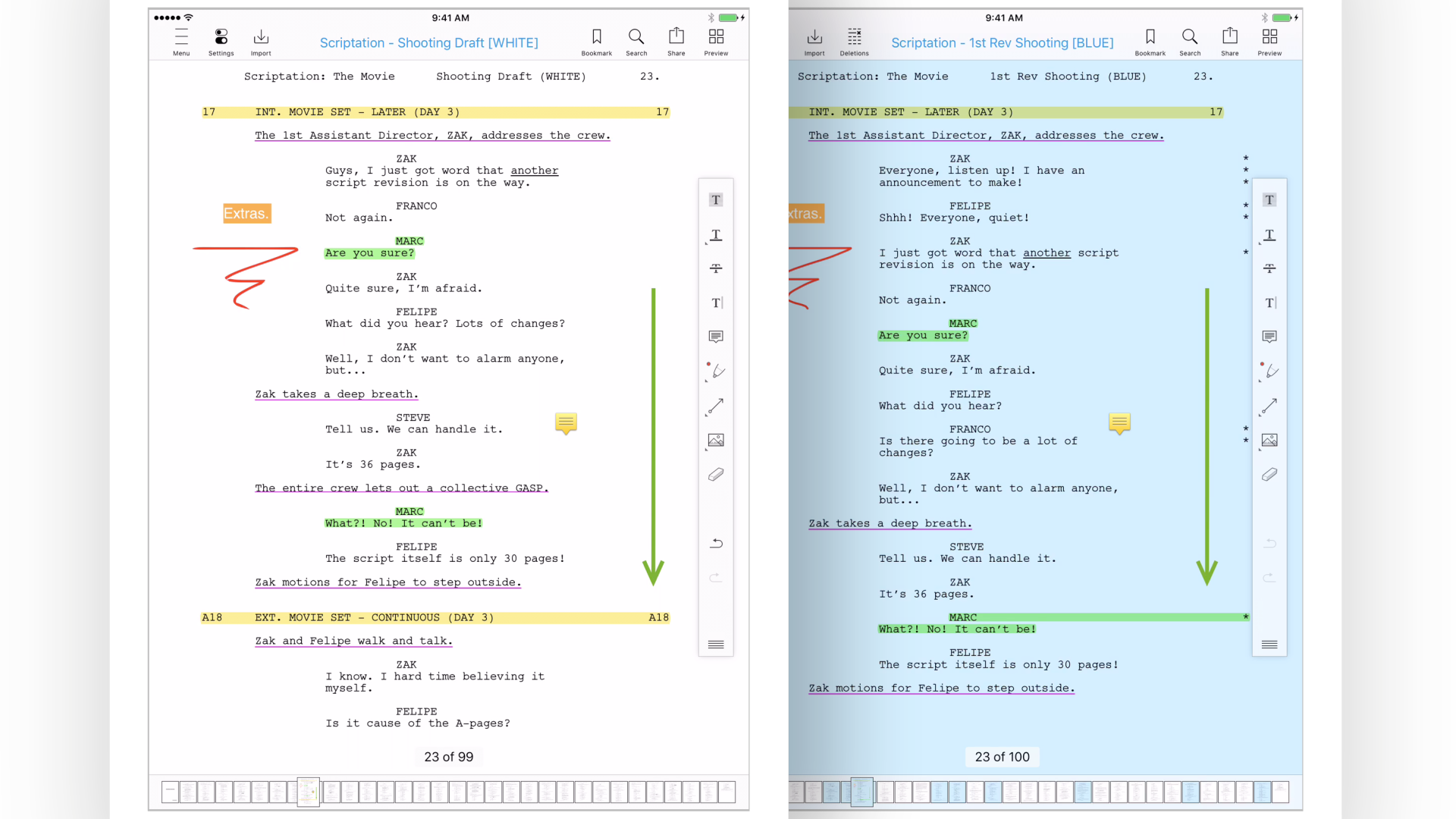Undo last annotation in left palette
Screen dimensions: 1456x819
716,543
